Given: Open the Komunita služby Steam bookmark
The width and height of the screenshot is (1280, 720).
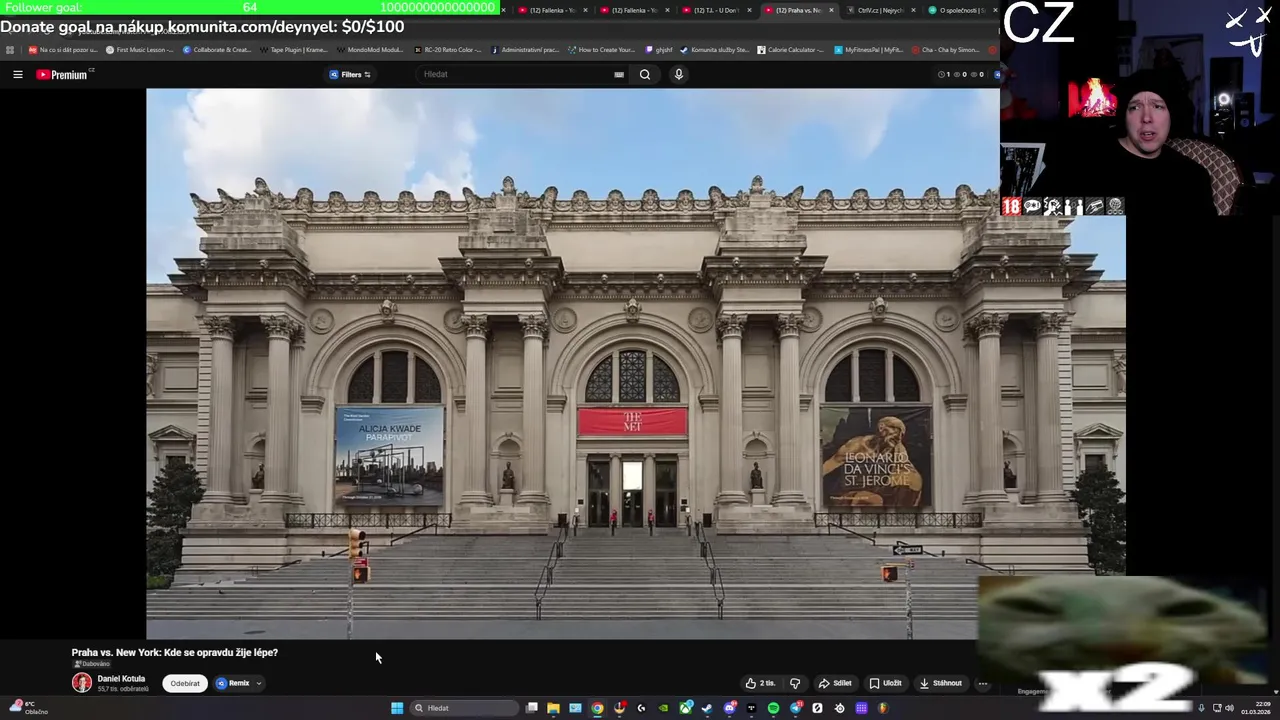Looking at the screenshot, I should [x=713, y=50].
